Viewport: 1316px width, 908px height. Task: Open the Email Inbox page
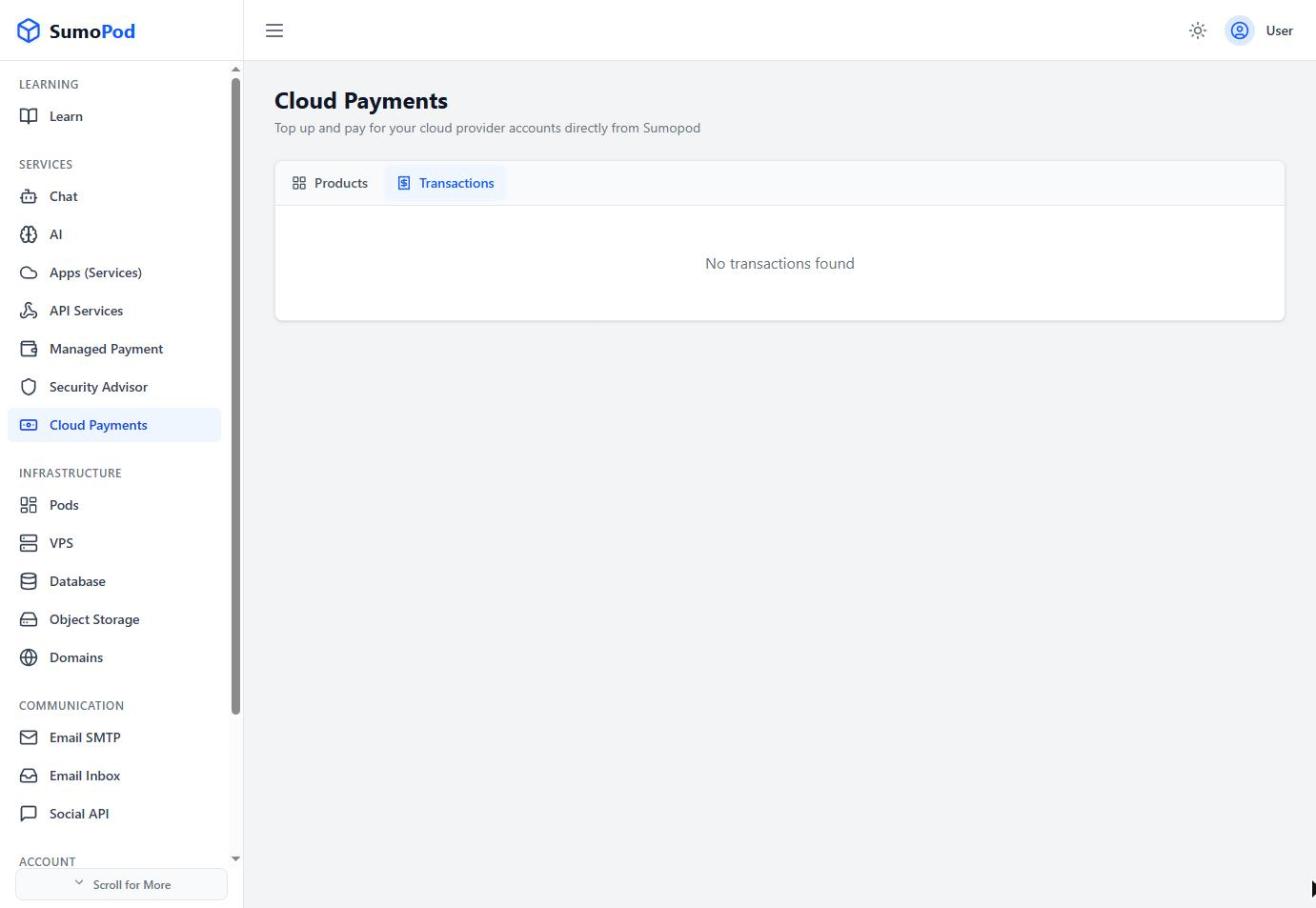pos(114,775)
